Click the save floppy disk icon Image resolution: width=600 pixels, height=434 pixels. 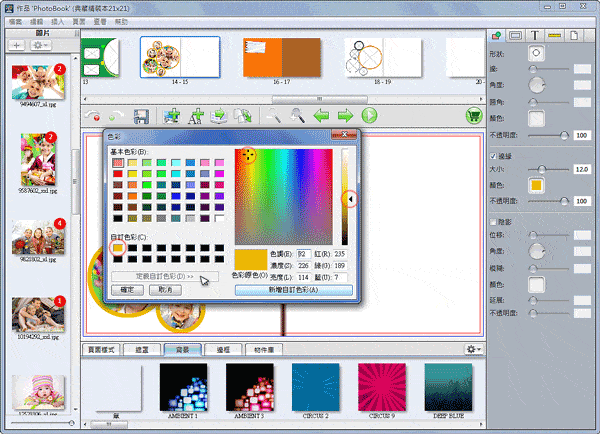click(142, 116)
